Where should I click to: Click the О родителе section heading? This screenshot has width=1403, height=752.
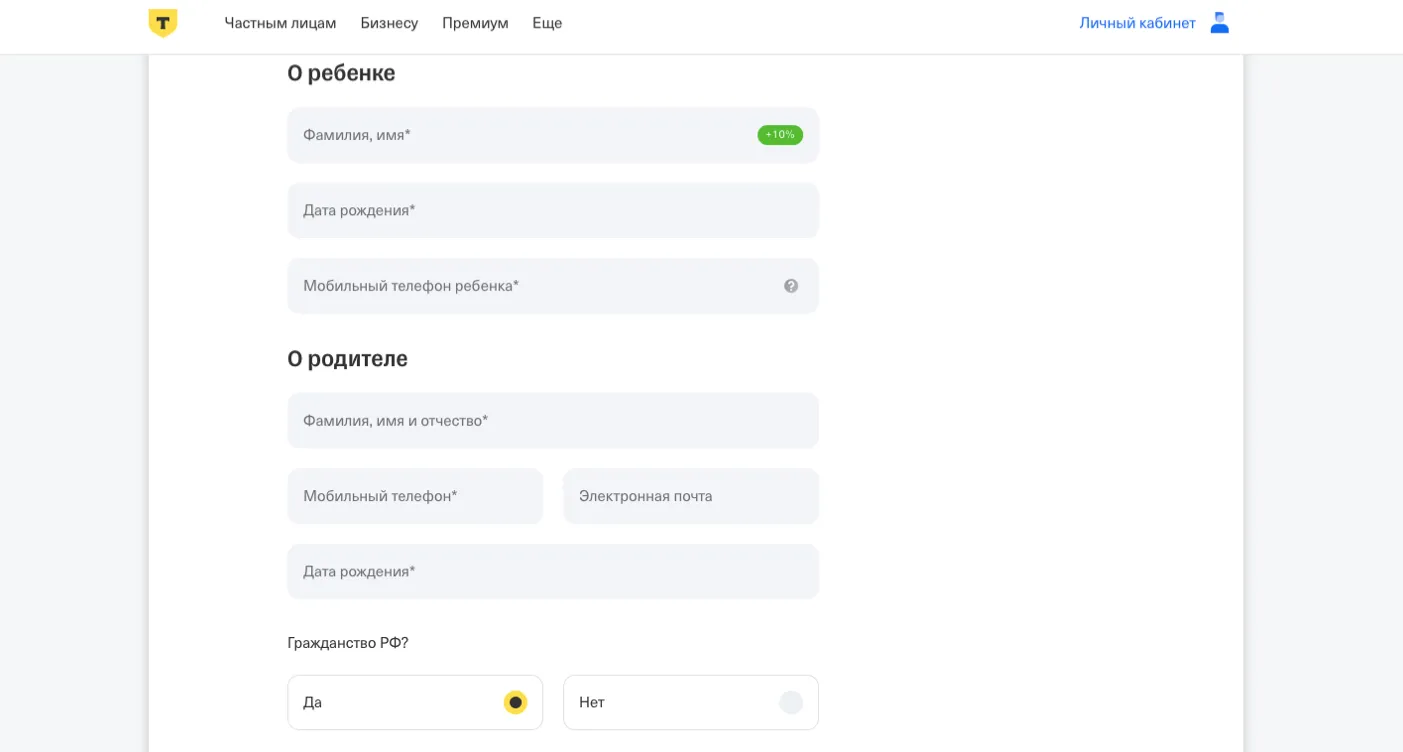[x=347, y=359]
